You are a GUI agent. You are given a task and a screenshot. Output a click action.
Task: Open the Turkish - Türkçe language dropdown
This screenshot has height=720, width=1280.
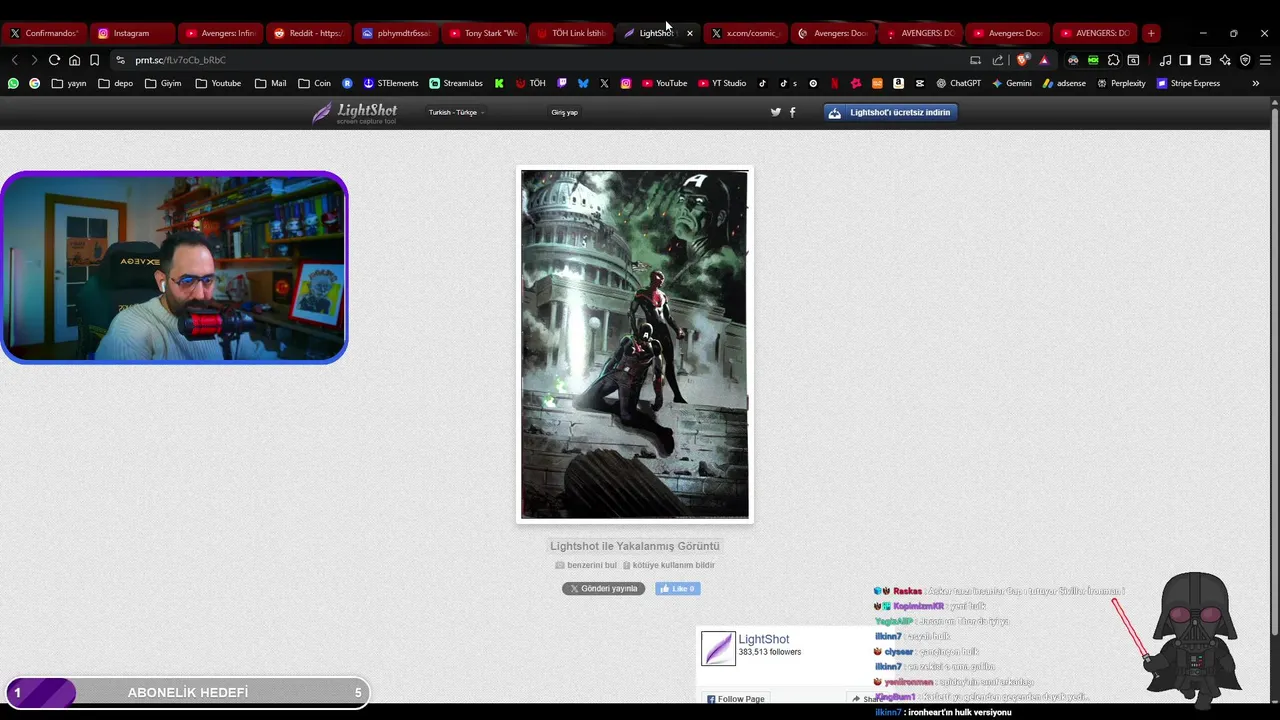pos(456,112)
